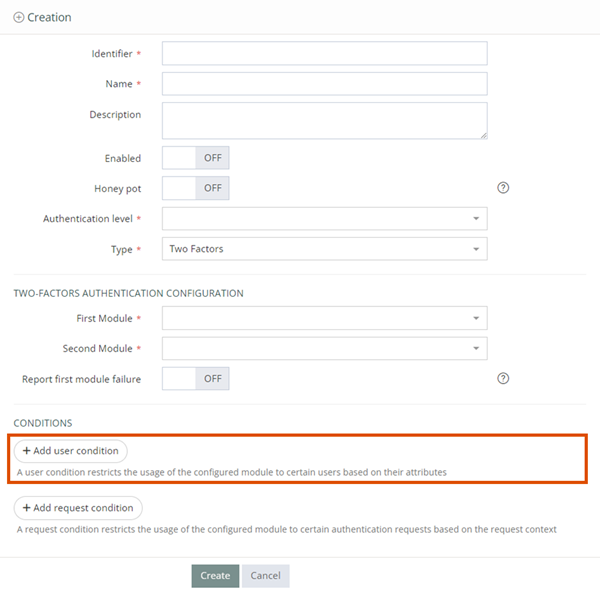Select the Description text area
The height and width of the screenshot is (594, 600).
(x=324, y=120)
